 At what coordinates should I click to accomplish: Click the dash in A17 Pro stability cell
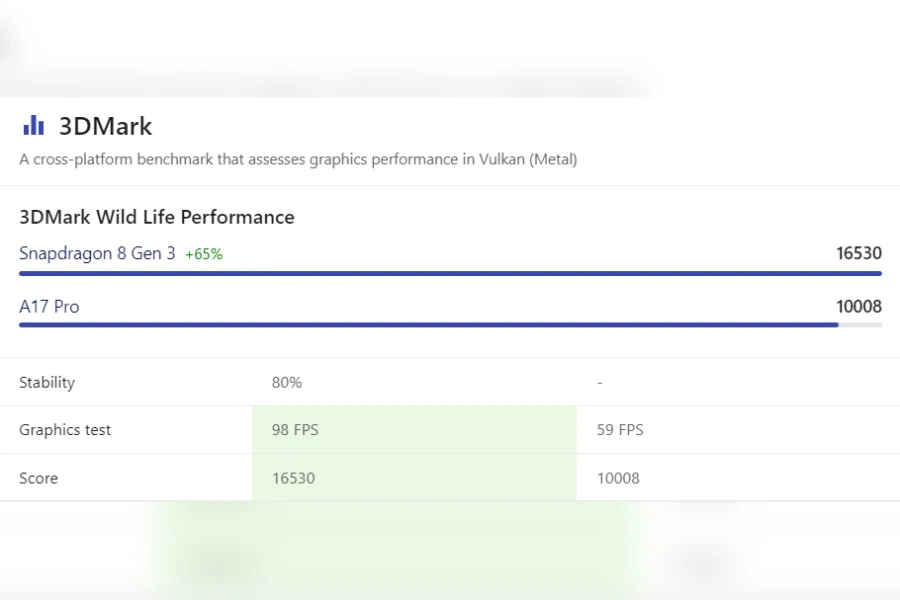pyautogui.click(x=599, y=383)
